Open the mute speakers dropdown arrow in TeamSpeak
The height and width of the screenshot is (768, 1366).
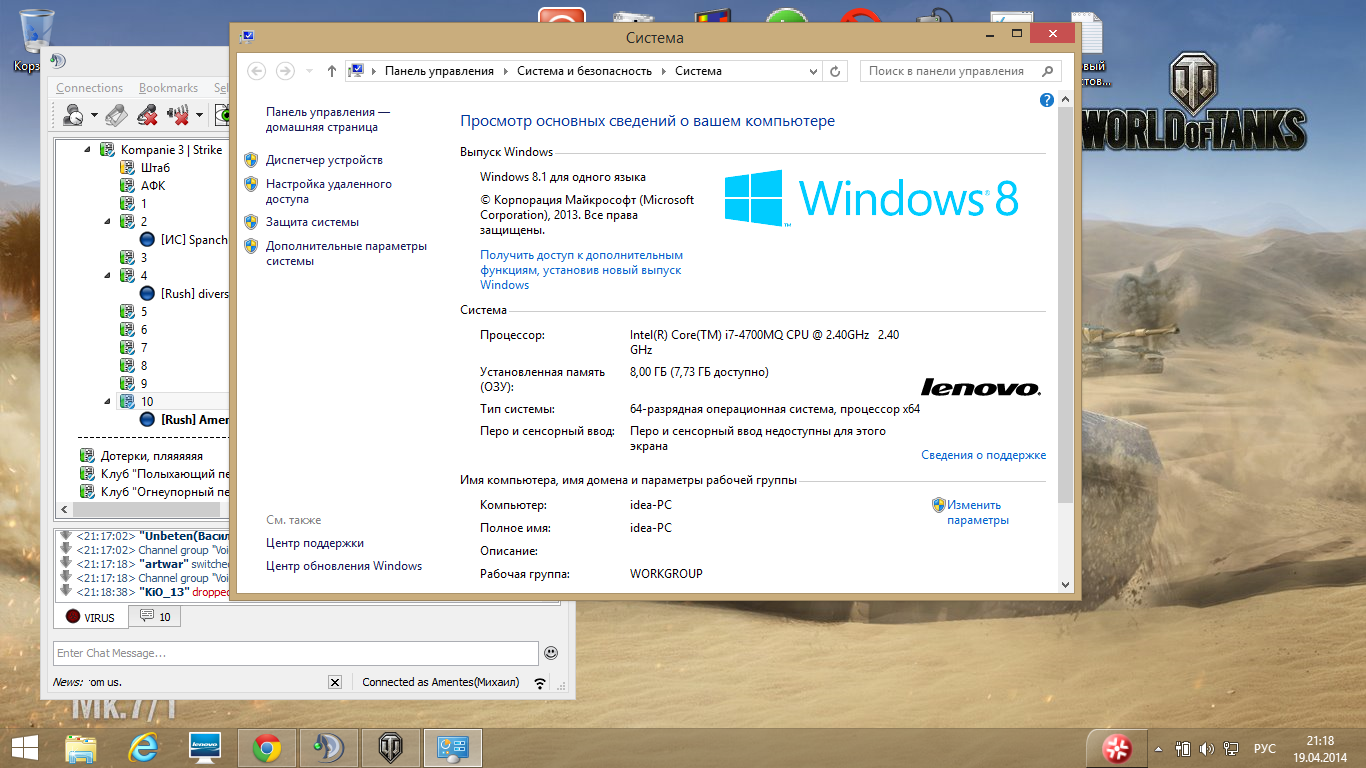(x=200, y=116)
